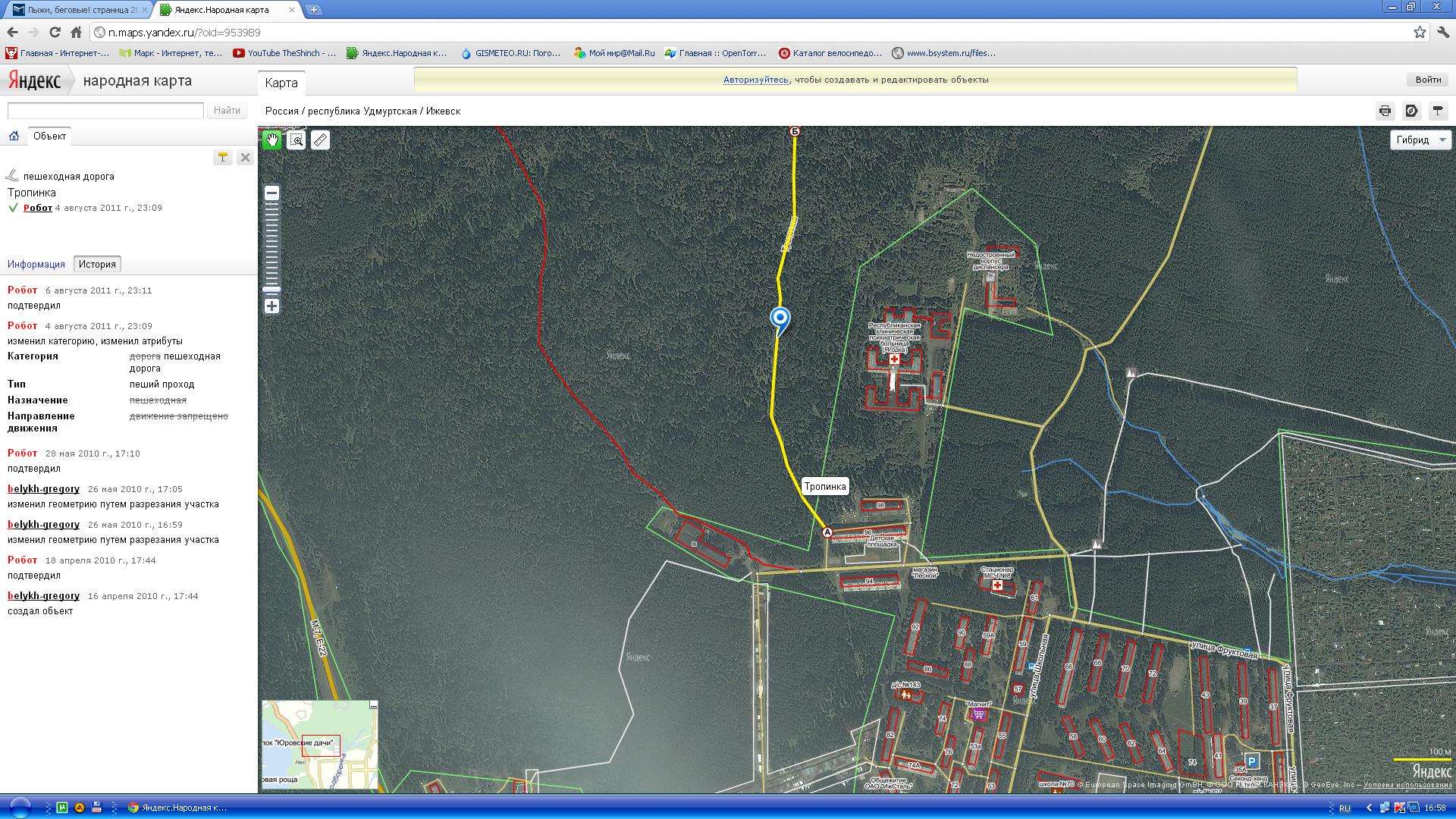Click the blue location pin on the trail
Image resolution: width=1456 pixels, height=819 pixels.
click(780, 319)
